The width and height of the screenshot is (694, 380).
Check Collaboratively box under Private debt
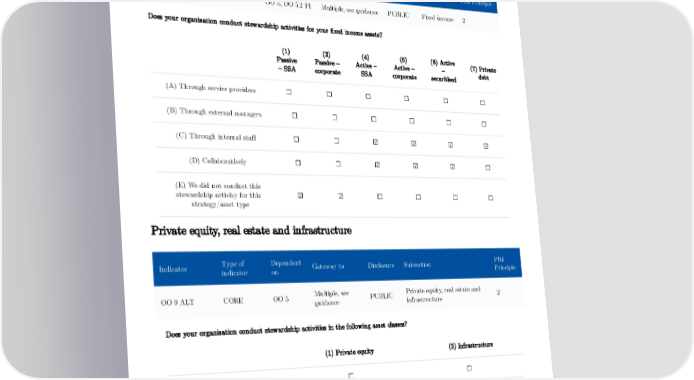click(488, 168)
